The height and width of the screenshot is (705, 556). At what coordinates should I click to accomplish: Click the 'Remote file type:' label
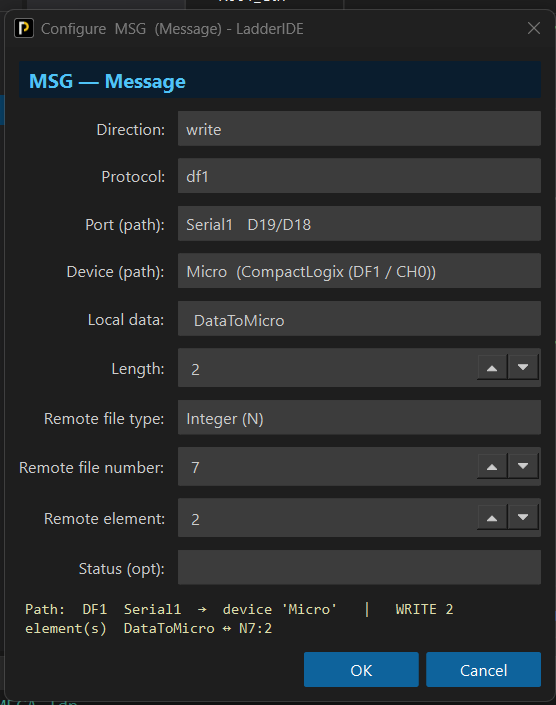(x=104, y=419)
